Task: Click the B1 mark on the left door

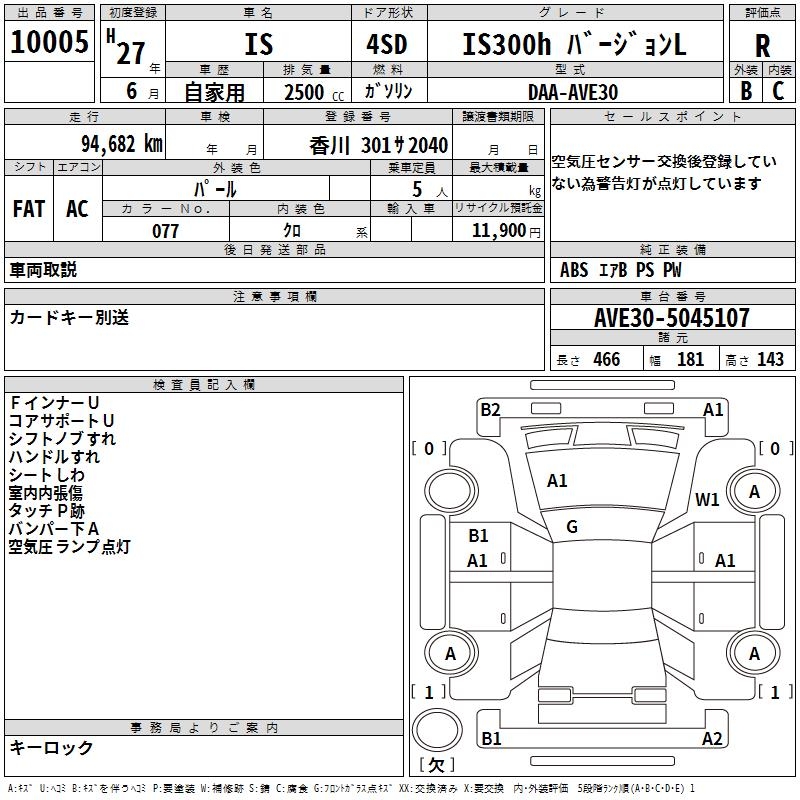Action: [478, 536]
